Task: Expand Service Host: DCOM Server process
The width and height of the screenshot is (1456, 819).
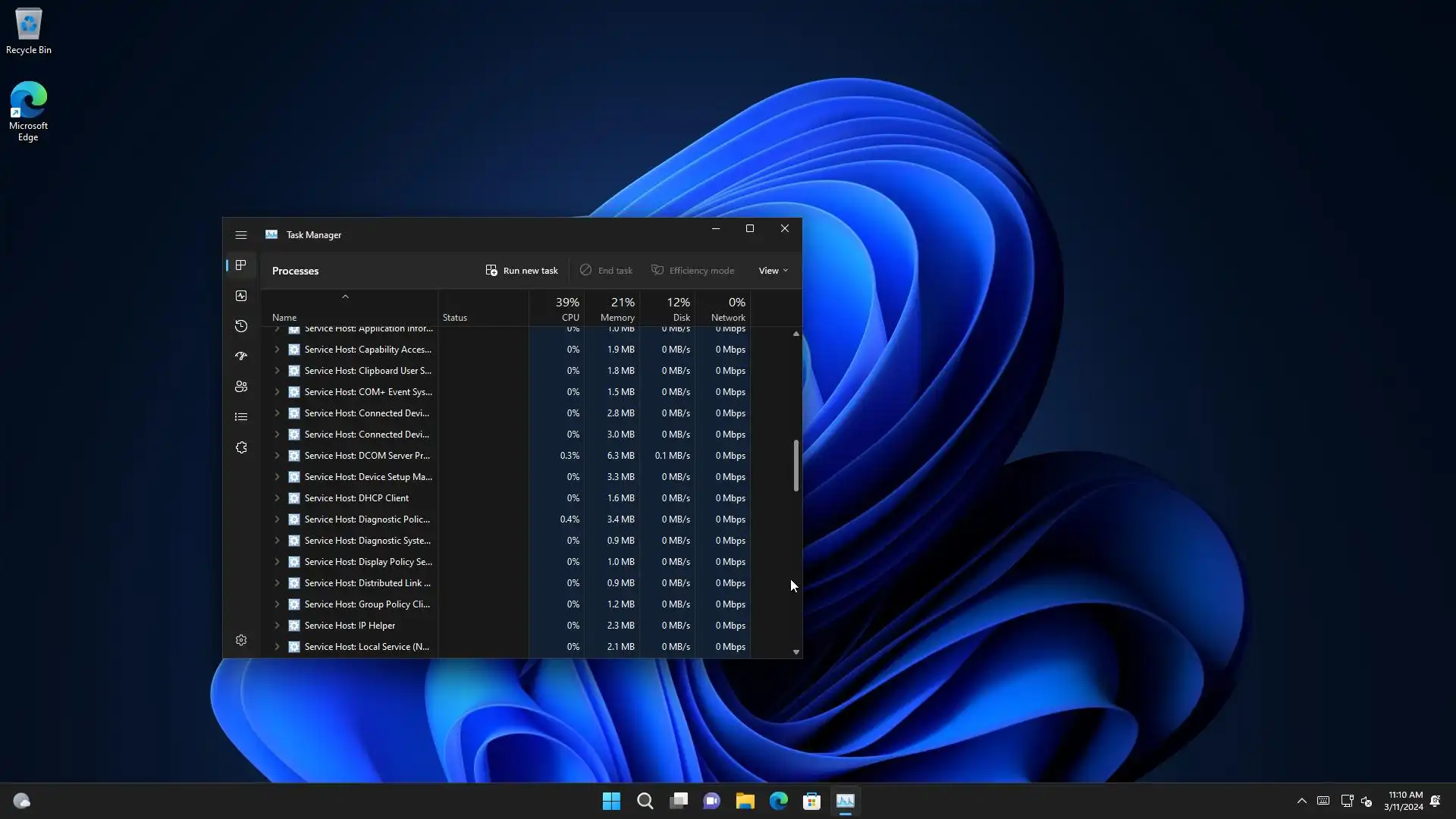Action: click(277, 456)
